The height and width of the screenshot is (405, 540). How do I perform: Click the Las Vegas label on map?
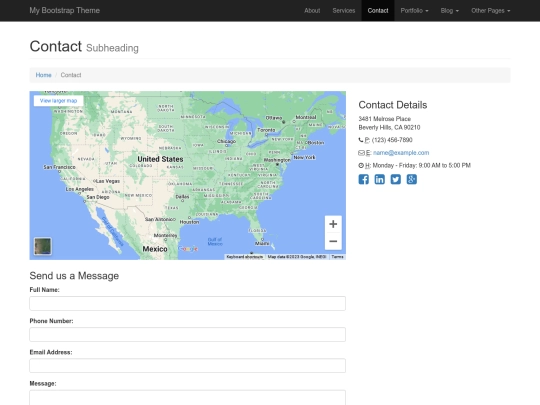tap(108, 181)
